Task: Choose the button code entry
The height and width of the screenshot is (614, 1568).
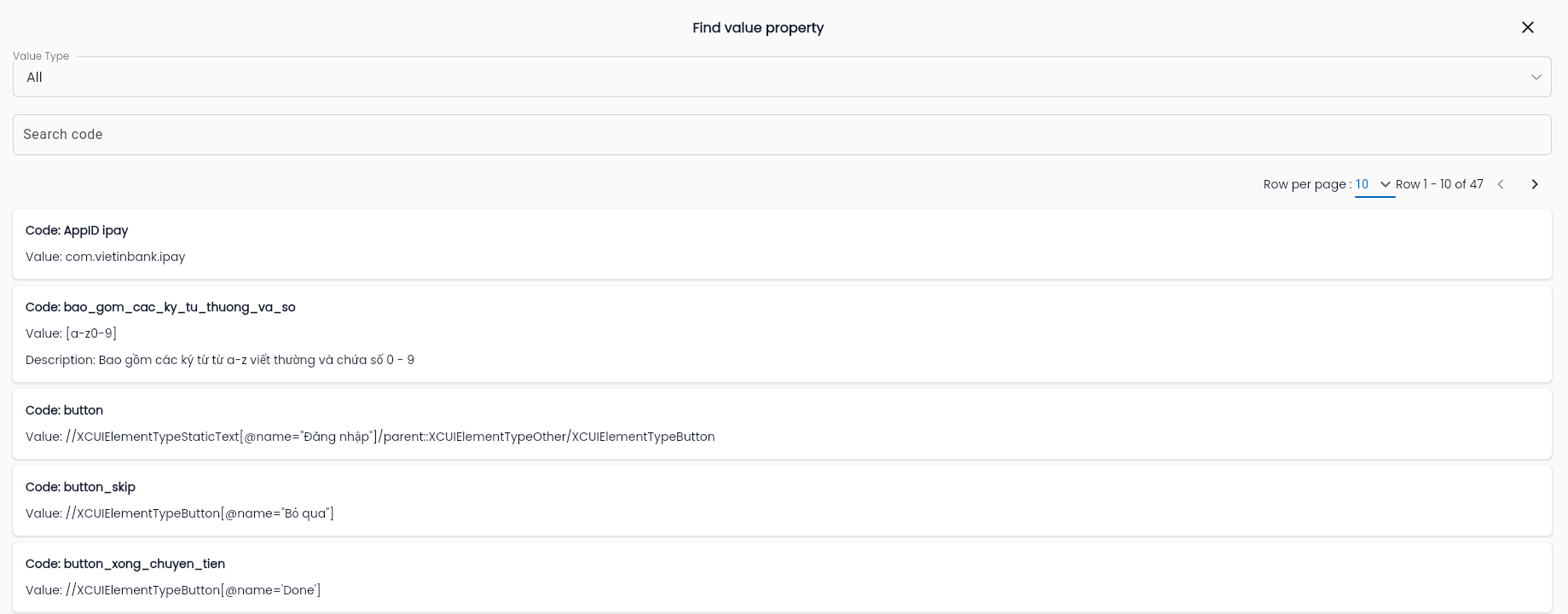Action: pos(782,424)
